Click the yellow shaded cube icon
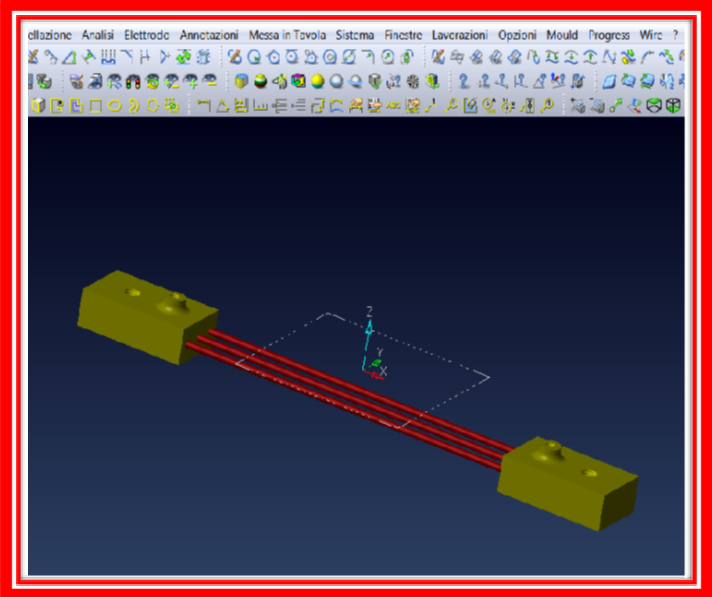The height and width of the screenshot is (597, 712). tap(241, 82)
